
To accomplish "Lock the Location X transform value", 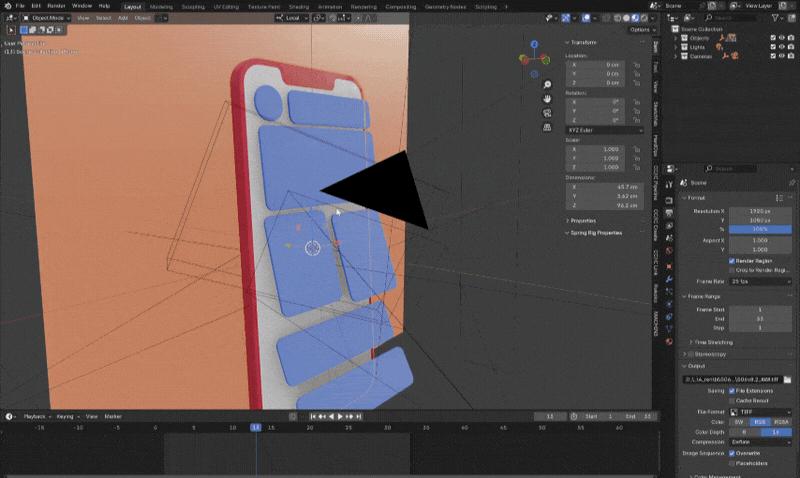I will (x=637, y=65).
